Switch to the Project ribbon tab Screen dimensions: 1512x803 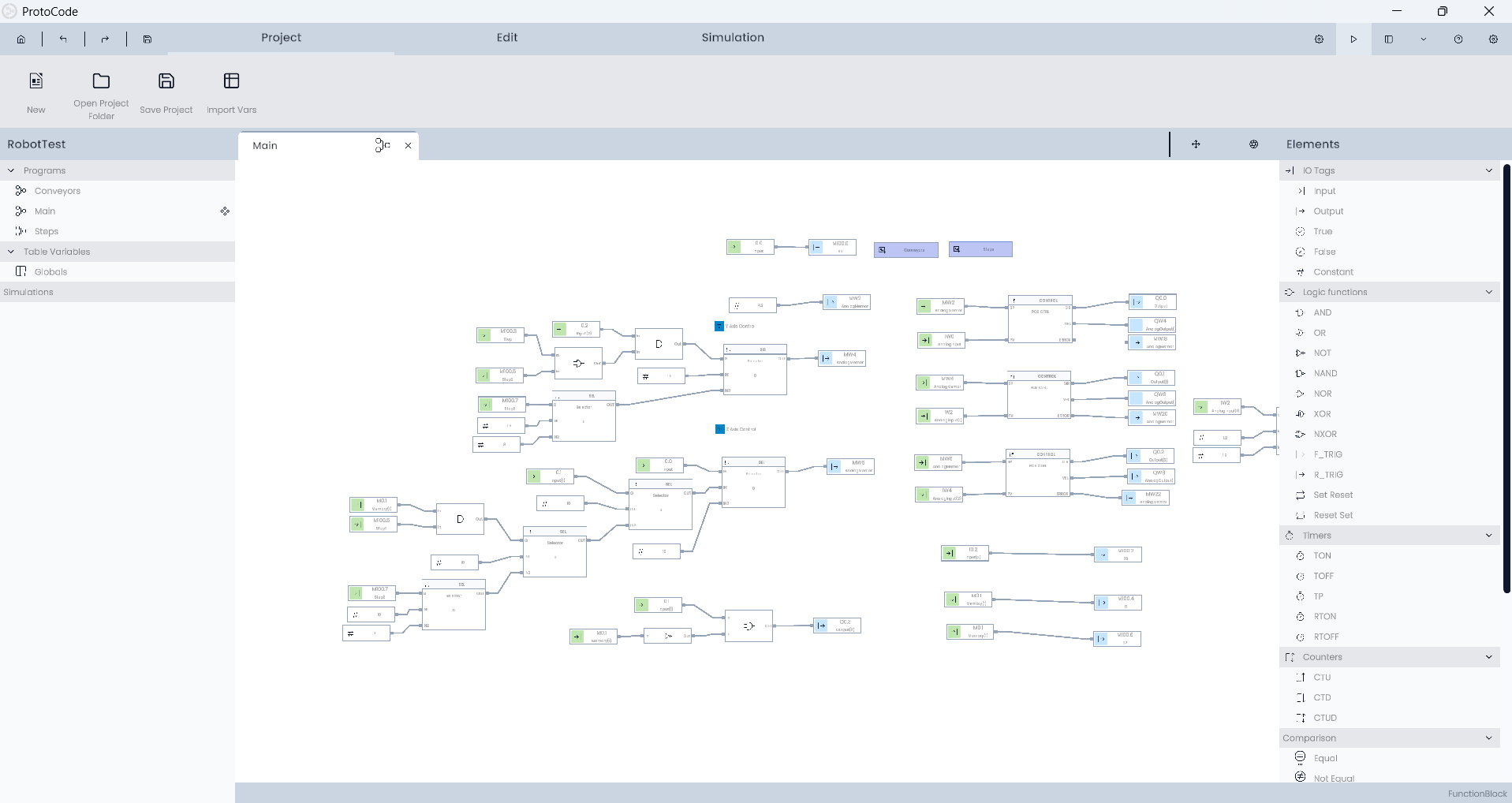(282, 38)
